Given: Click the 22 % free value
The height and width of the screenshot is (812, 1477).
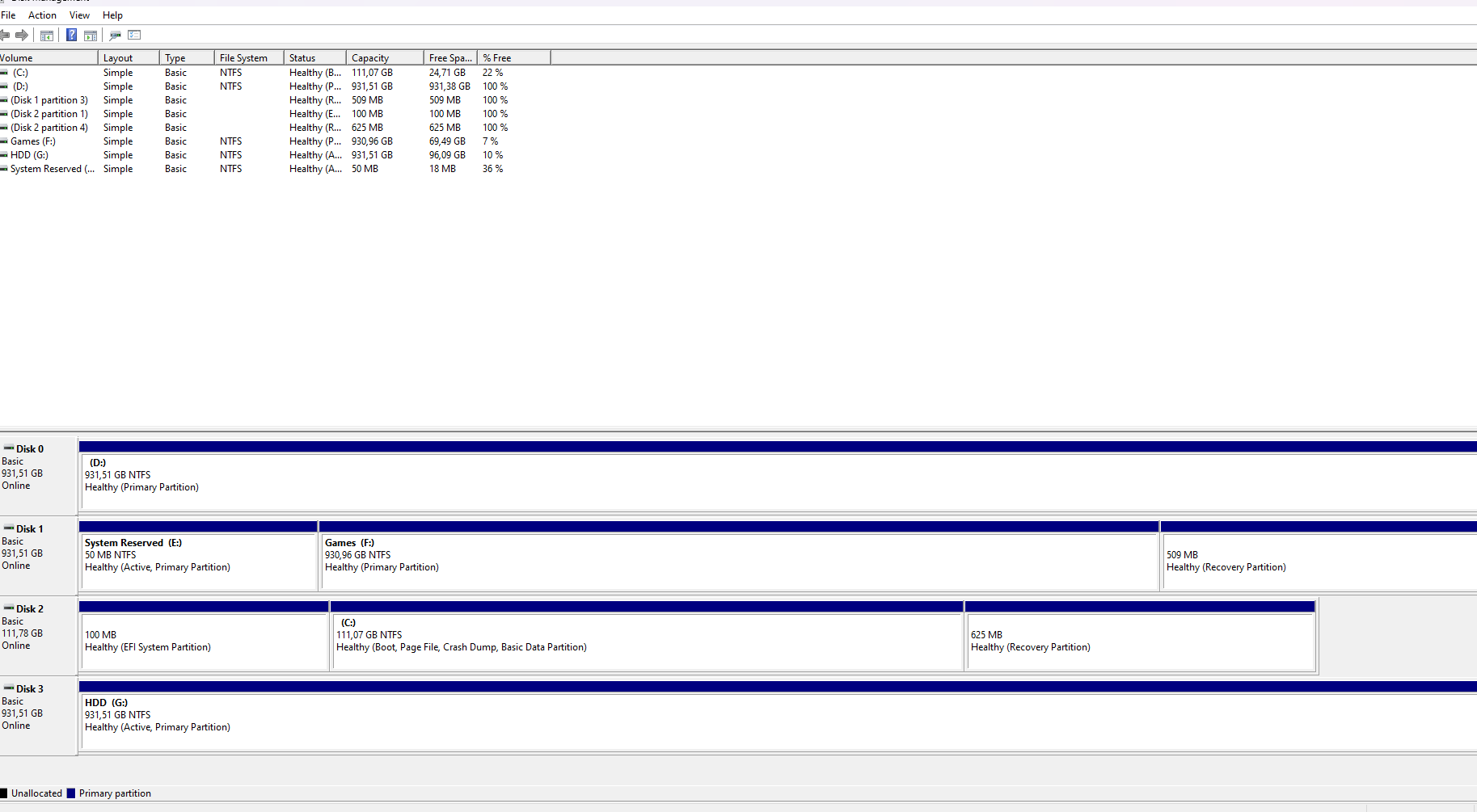Looking at the screenshot, I should click(x=492, y=73).
